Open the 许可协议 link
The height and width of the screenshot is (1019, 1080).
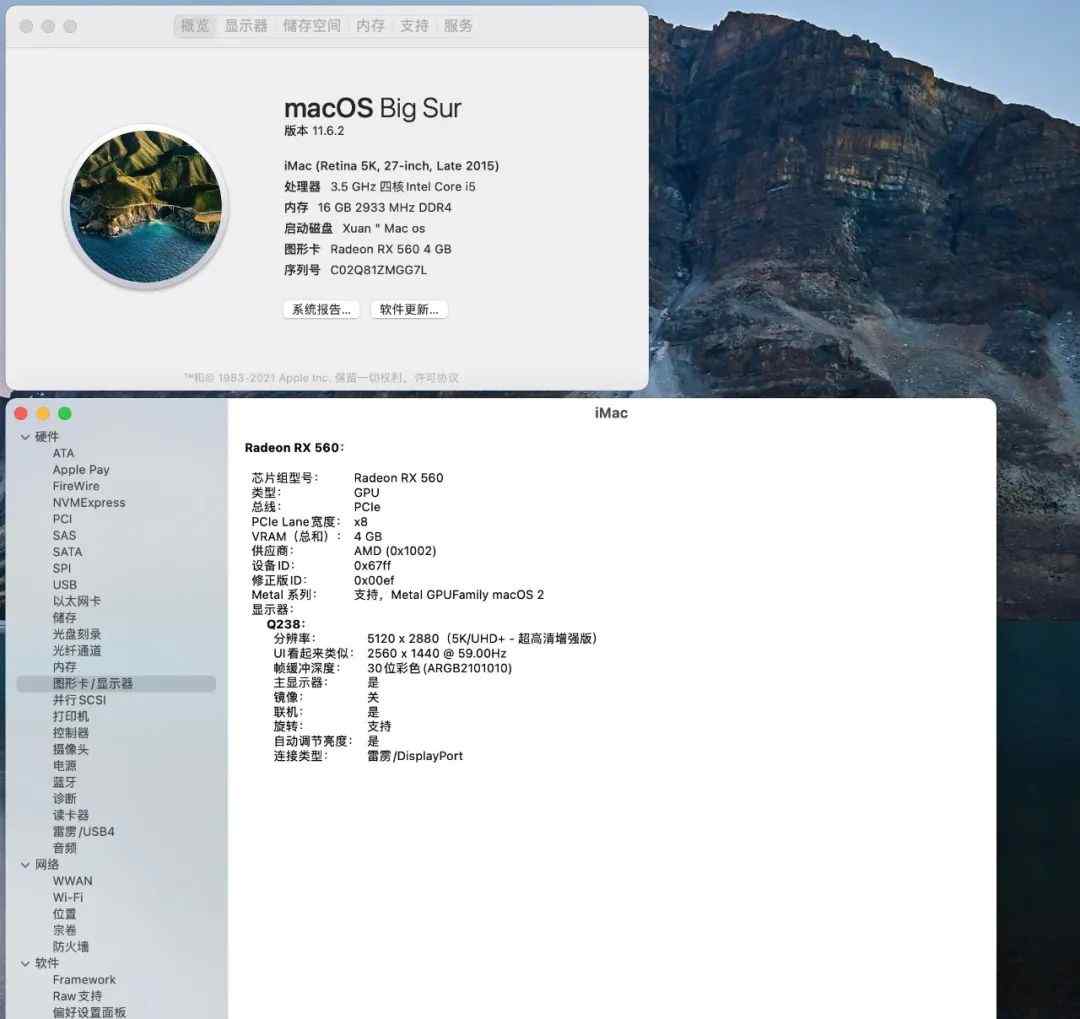click(437, 377)
